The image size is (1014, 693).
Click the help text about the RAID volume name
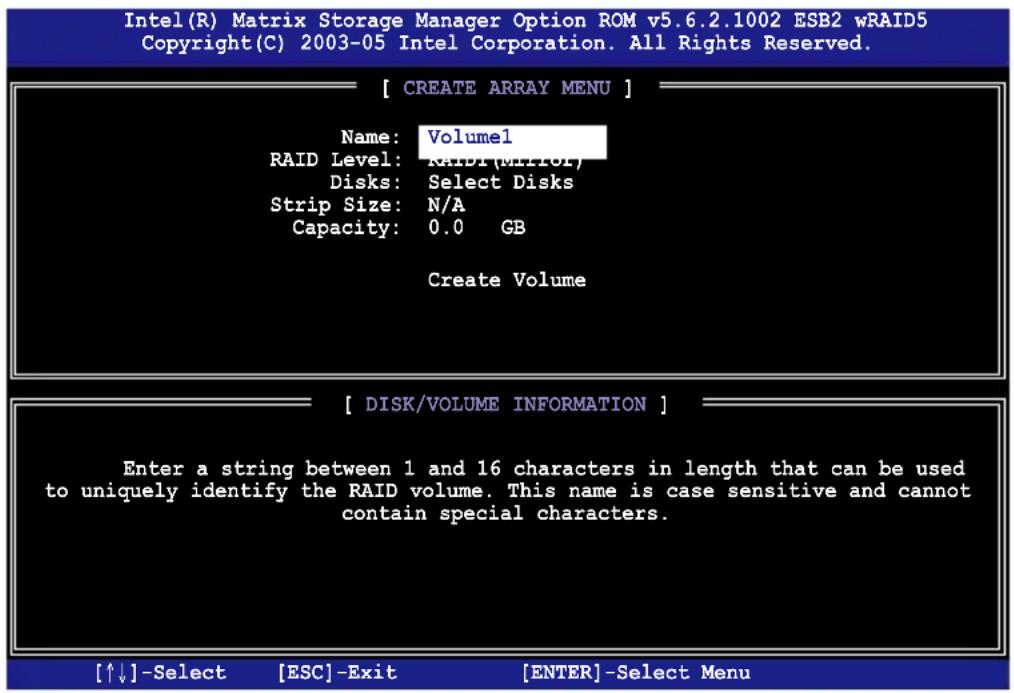[x=508, y=491]
